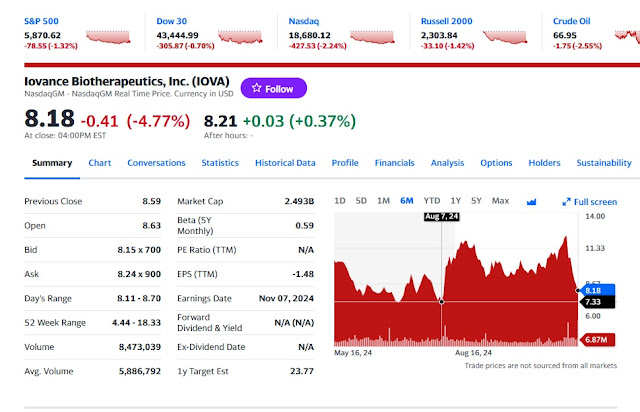The height and width of the screenshot is (412, 640).
Task: Click the Forward Dividend & Yield label
Action: coord(209,323)
